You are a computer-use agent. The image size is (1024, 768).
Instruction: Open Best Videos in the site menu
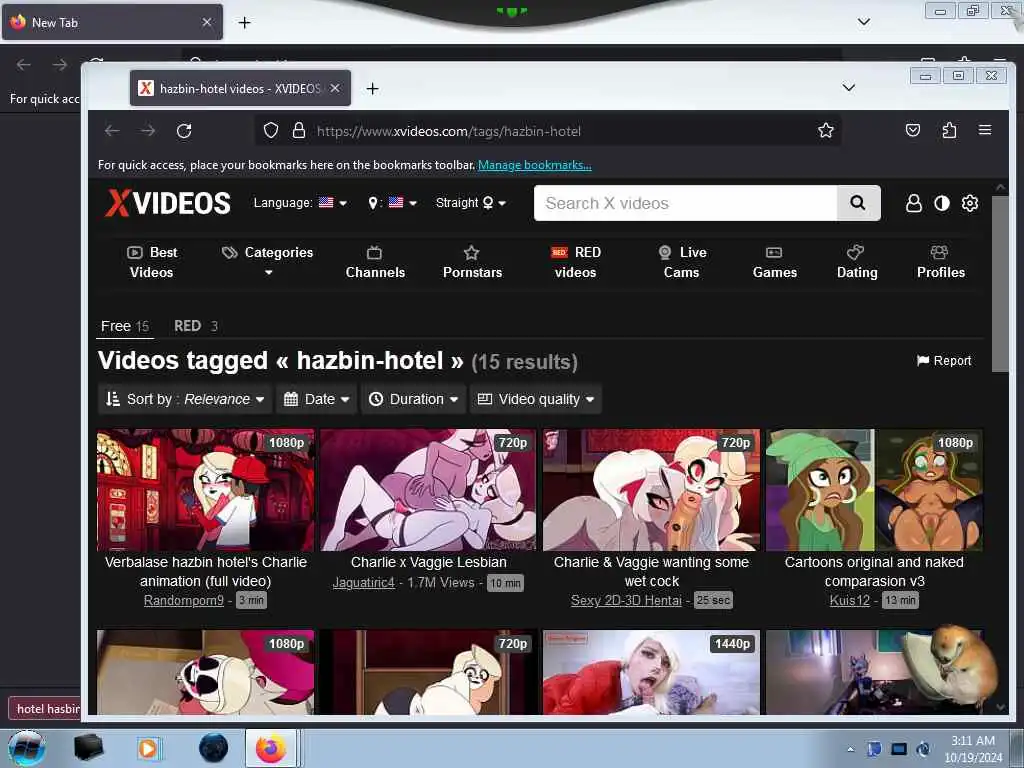(x=152, y=262)
